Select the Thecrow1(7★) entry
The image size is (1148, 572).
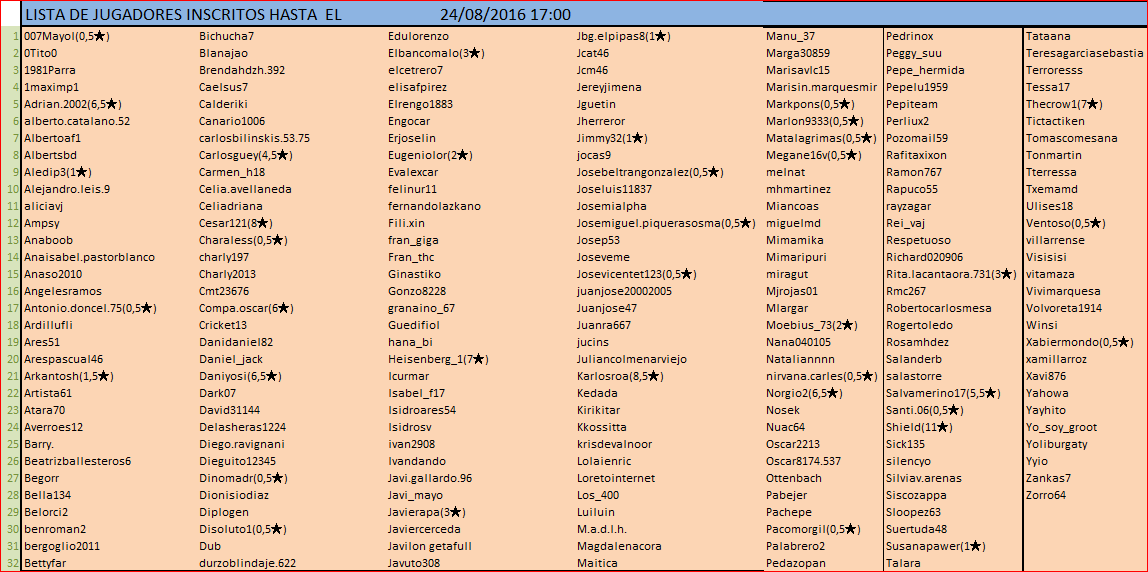point(1064,104)
